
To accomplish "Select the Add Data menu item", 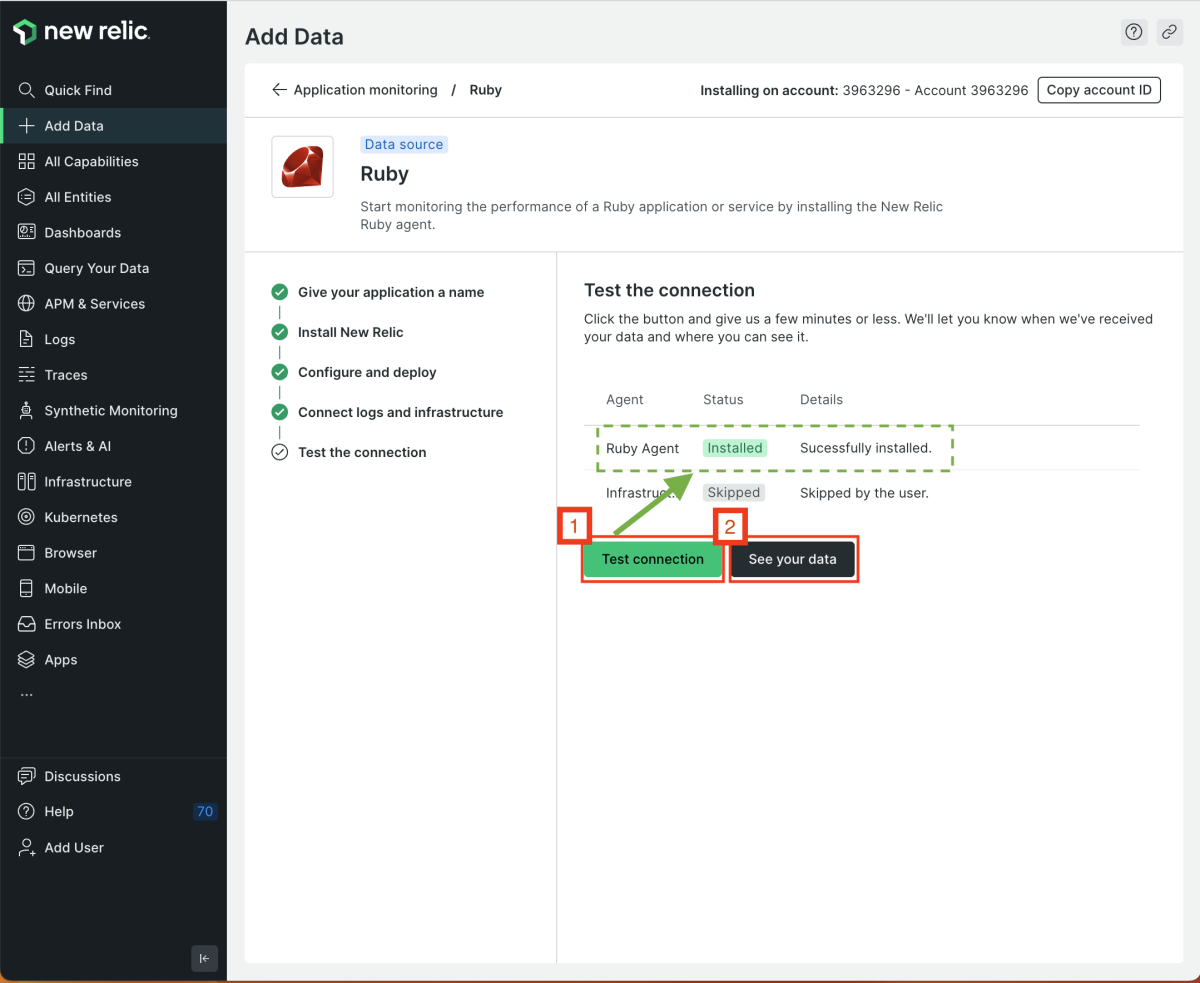I will pos(74,126).
